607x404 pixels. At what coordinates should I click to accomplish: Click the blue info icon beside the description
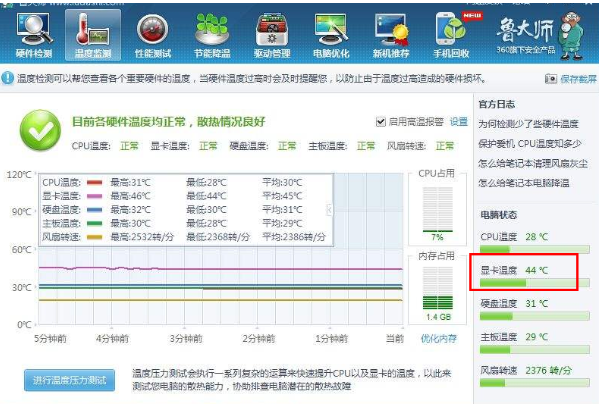click(7, 78)
